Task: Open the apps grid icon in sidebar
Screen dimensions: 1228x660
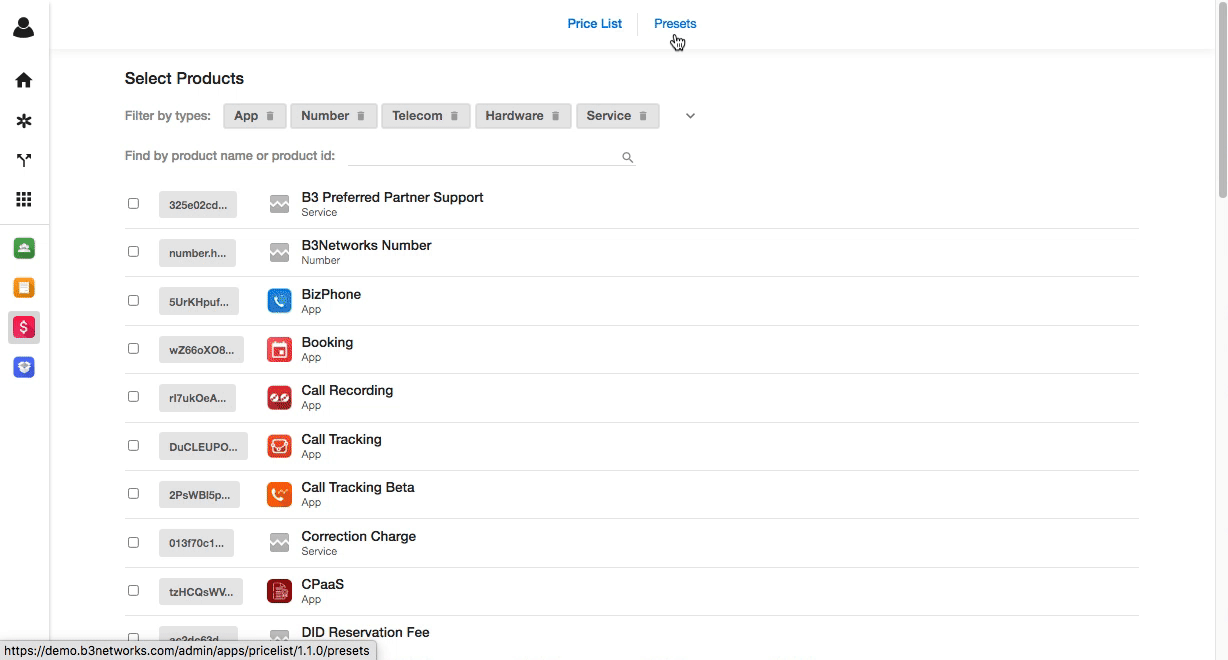Action: click(24, 199)
